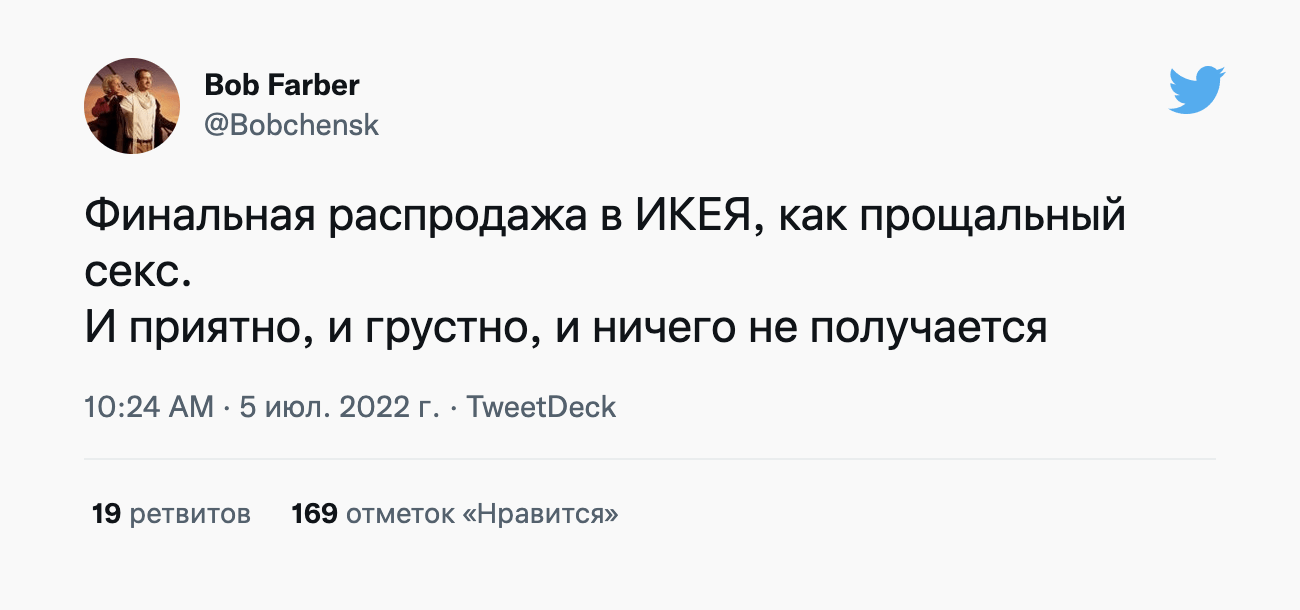Click the 10:24 AM timestamp

149,407
